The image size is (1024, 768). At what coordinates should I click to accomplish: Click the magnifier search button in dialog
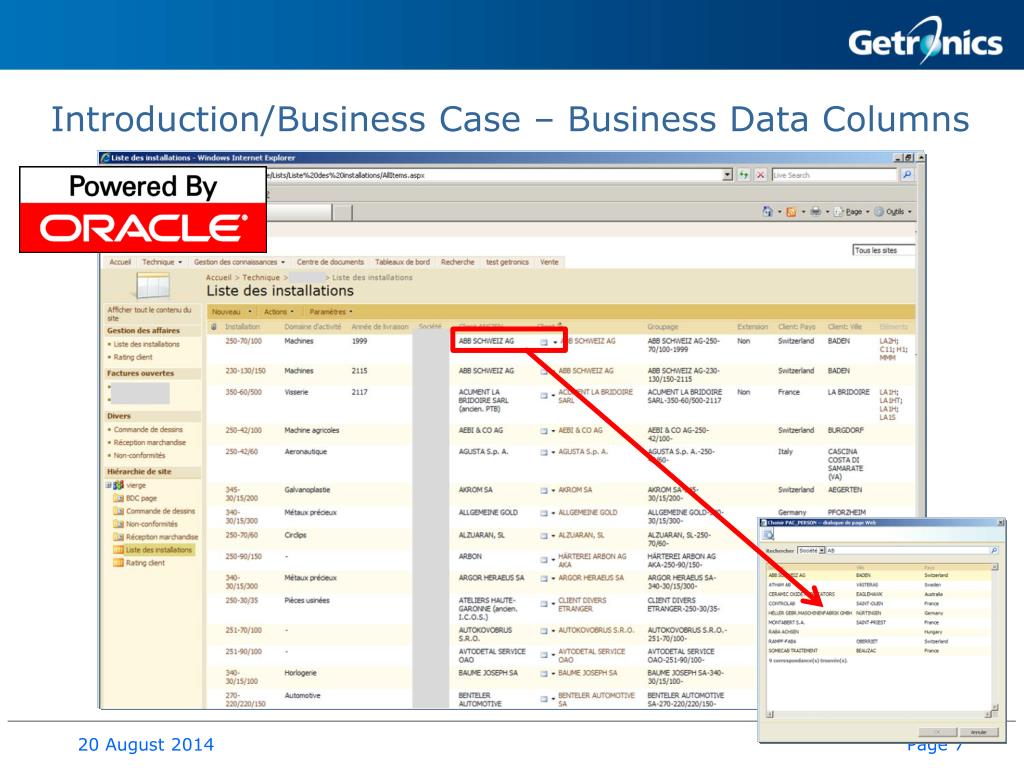[x=994, y=551]
